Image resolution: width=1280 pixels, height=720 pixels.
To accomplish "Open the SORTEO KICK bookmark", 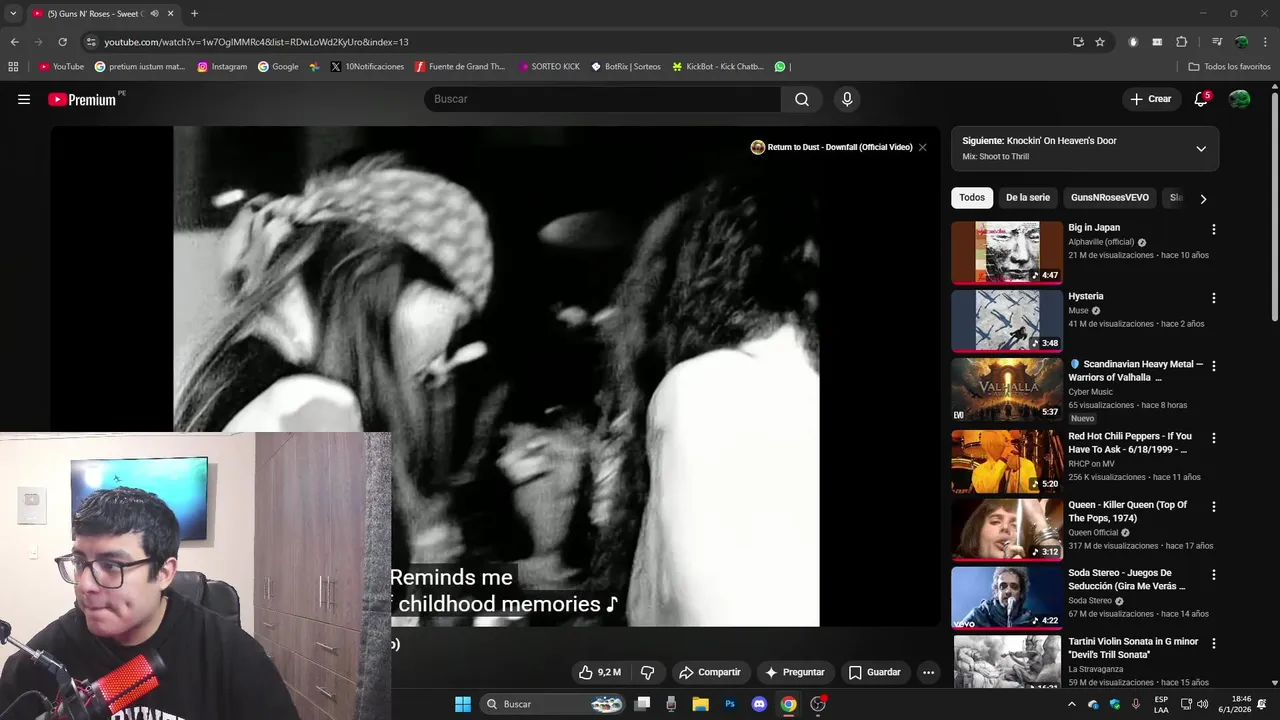I will point(549,67).
